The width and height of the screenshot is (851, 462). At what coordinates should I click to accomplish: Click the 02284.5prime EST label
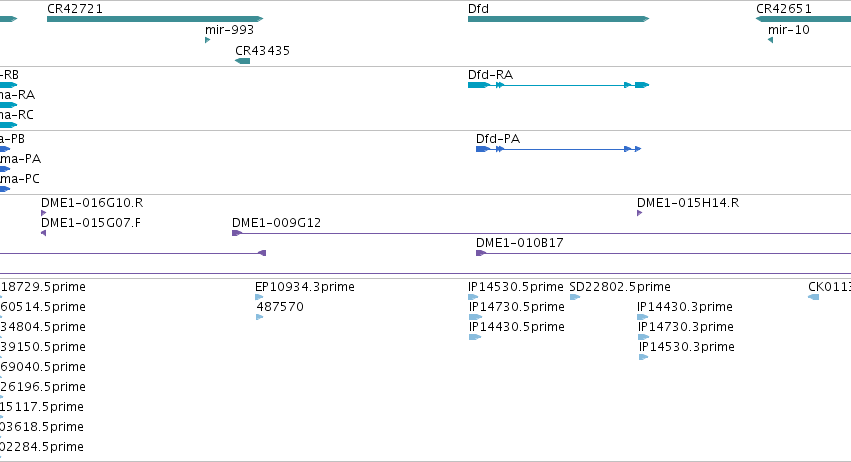[42, 447]
